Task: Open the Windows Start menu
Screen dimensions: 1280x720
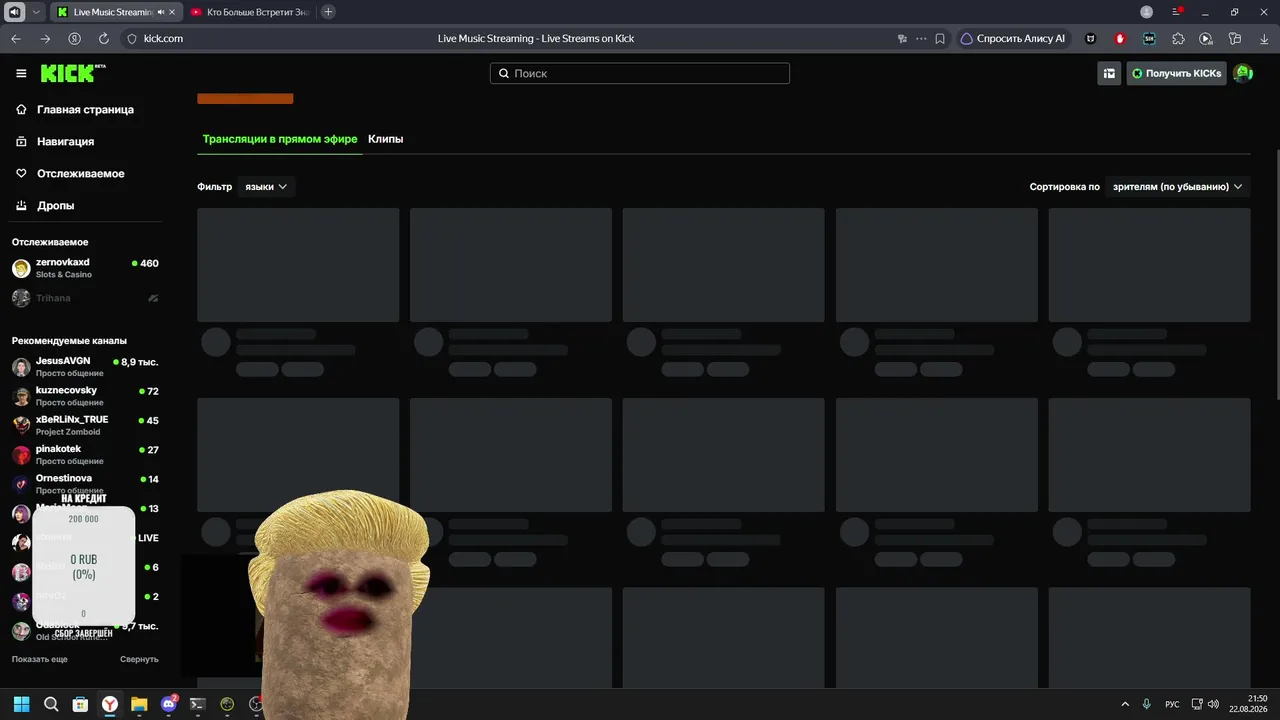Action: pyautogui.click(x=21, y=704)
